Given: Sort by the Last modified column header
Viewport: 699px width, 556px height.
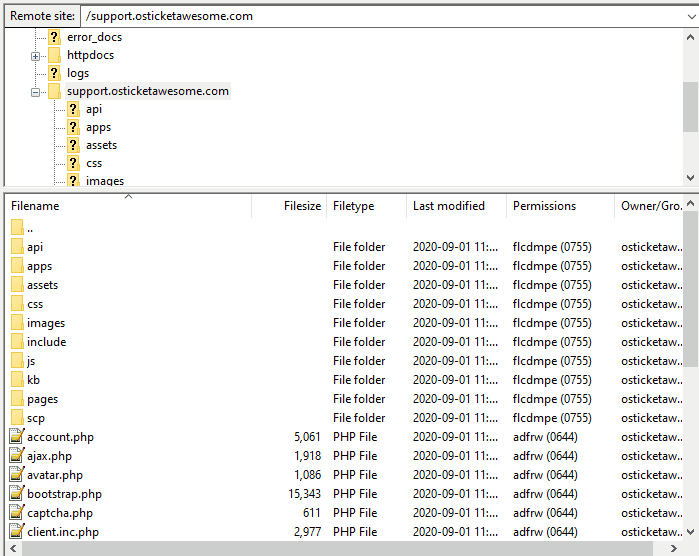Looking at the screenshot, I should click(456, 206).
